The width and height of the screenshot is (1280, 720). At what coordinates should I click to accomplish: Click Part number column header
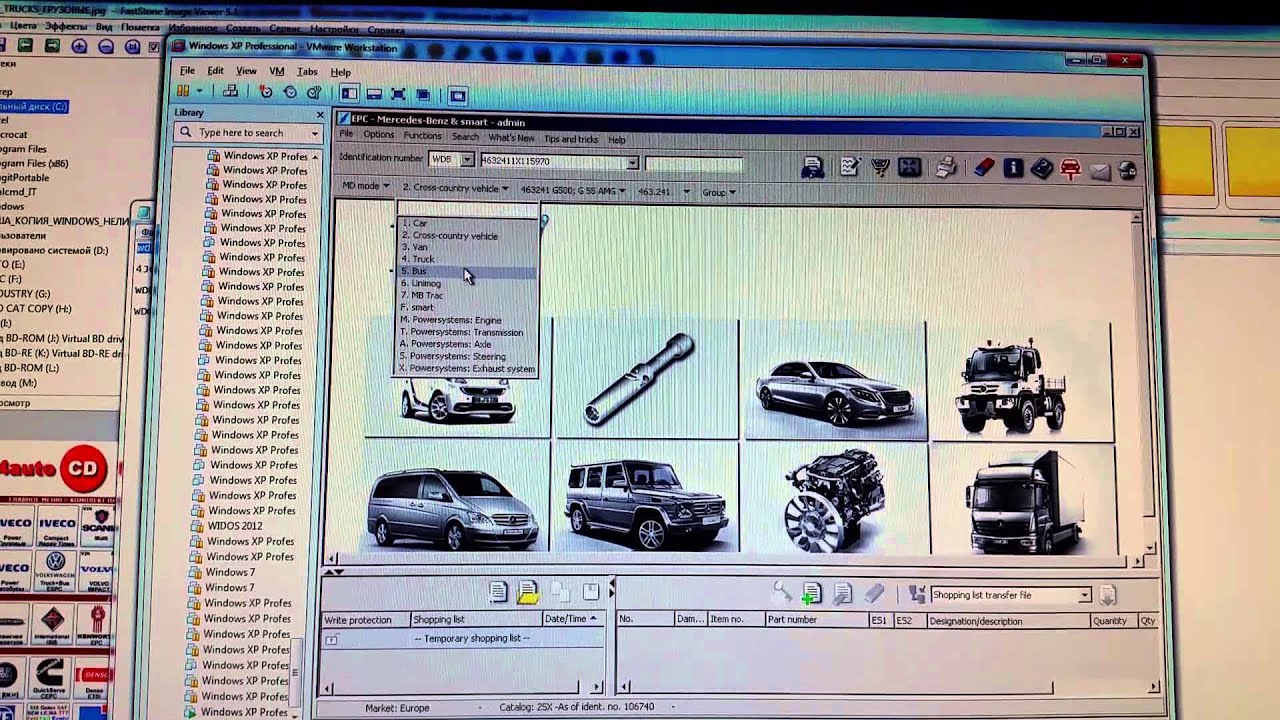coord(816,620)
